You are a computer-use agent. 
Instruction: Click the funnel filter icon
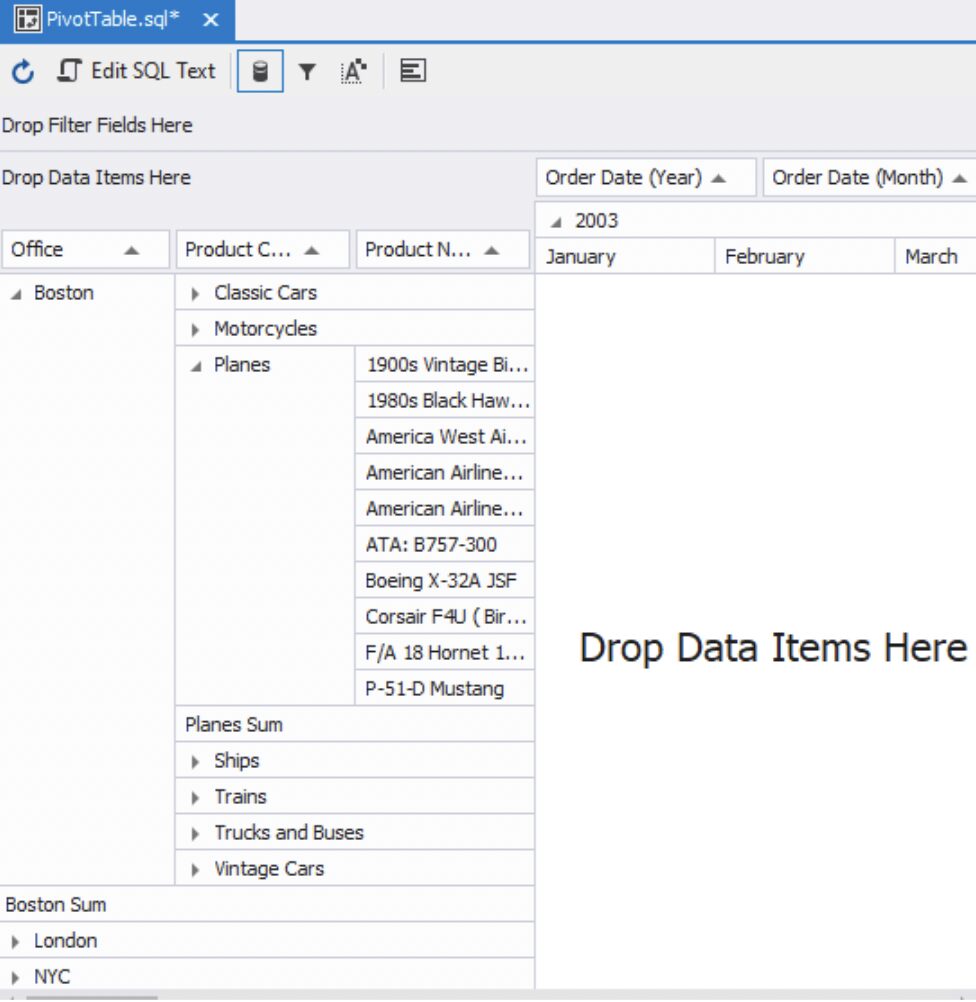click(x=307, y=72)
